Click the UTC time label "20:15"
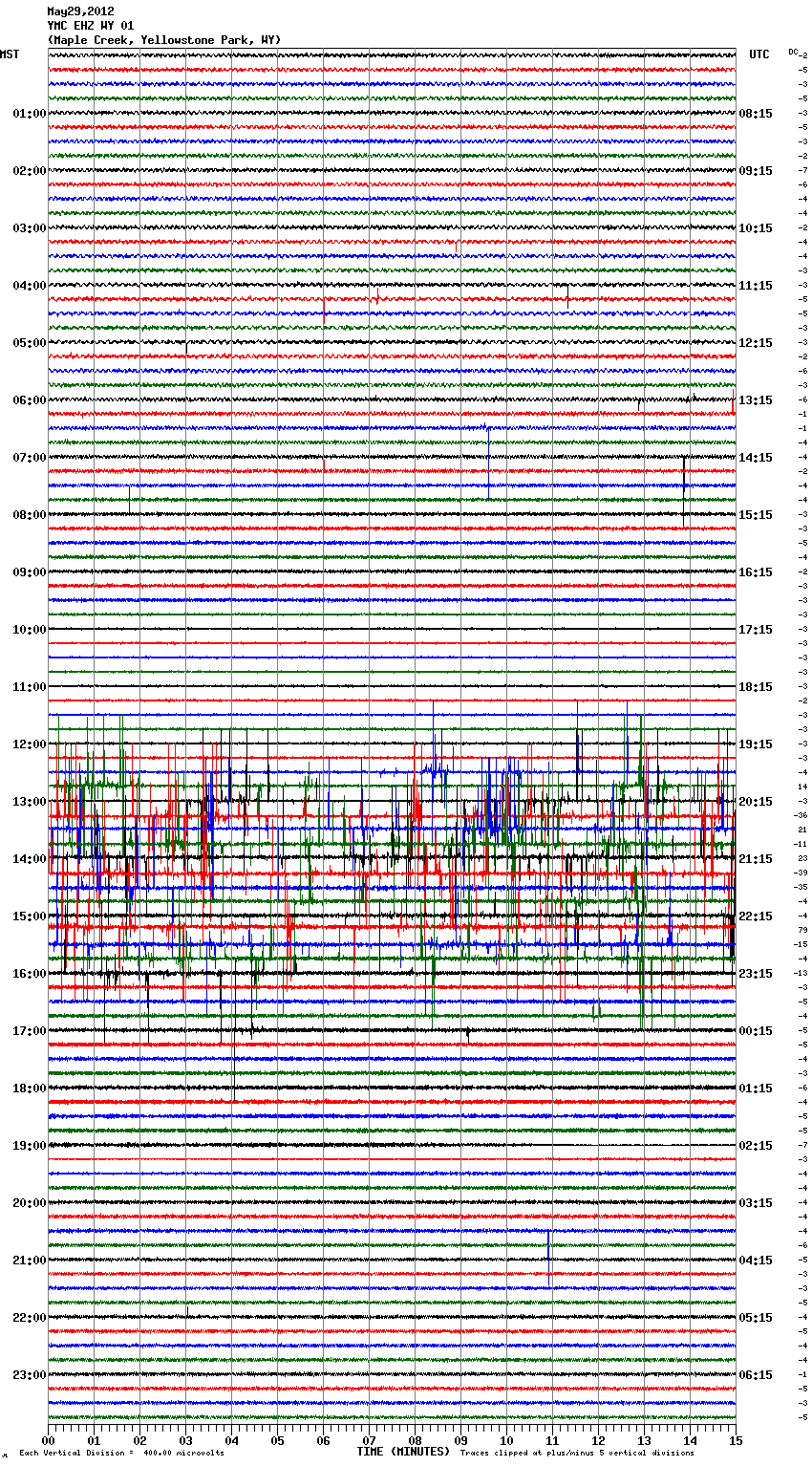The height and width of the screenshot is (1466, 812). click(x=756, y=802)
